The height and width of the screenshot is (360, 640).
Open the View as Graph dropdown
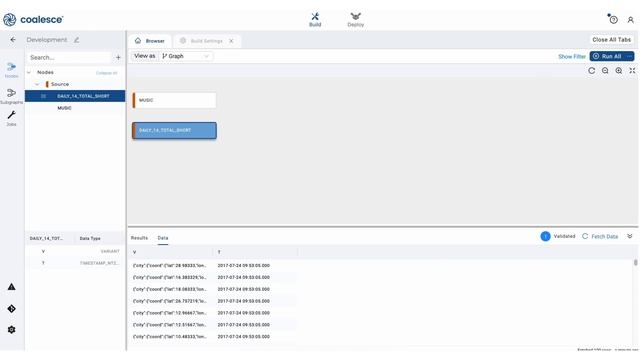(x=186, y=56)
